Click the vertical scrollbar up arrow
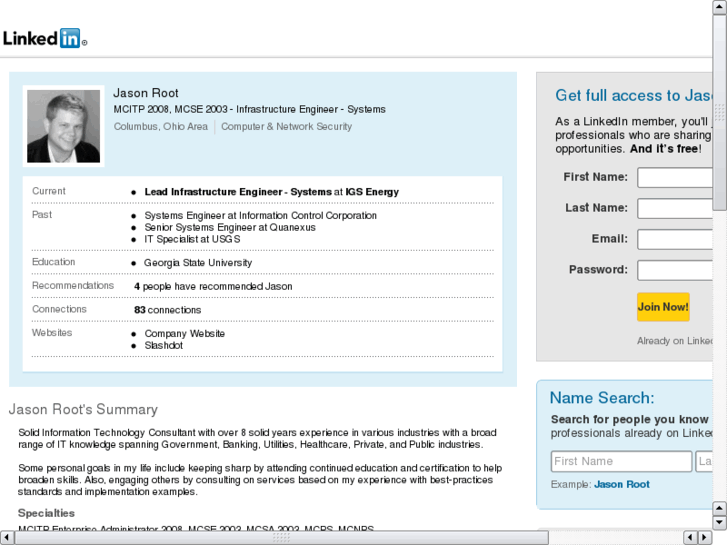Viewport: 727px width, 545px height. (719, 7)
